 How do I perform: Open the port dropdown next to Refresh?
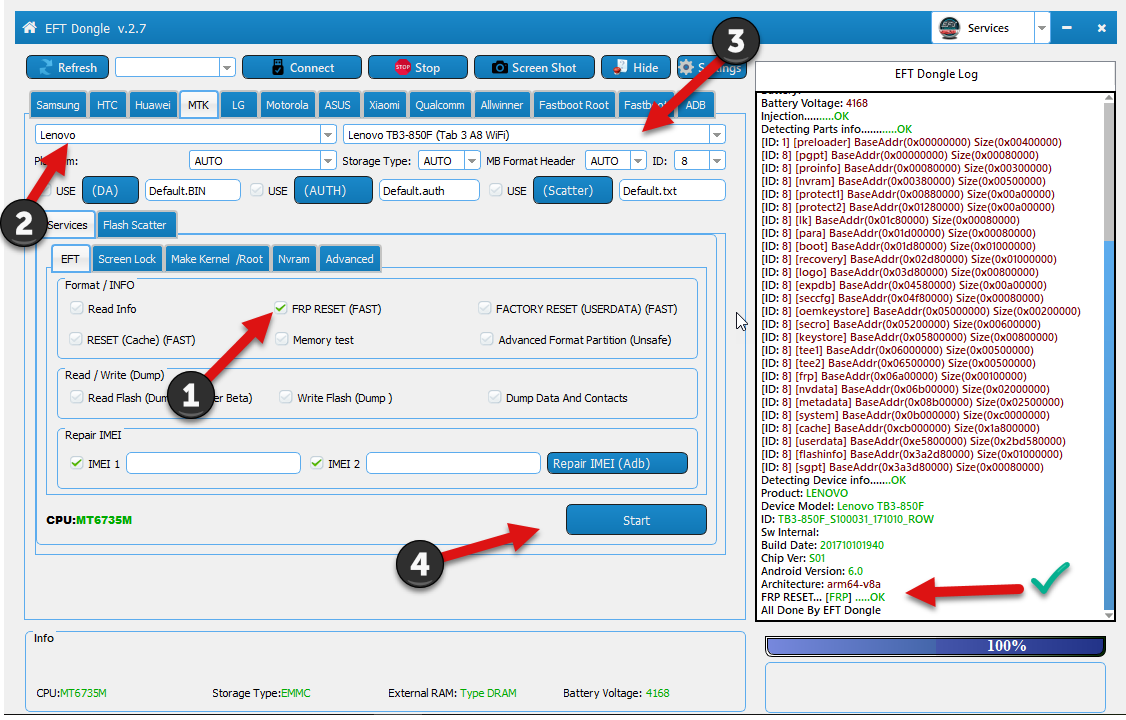tap(227, 67)
